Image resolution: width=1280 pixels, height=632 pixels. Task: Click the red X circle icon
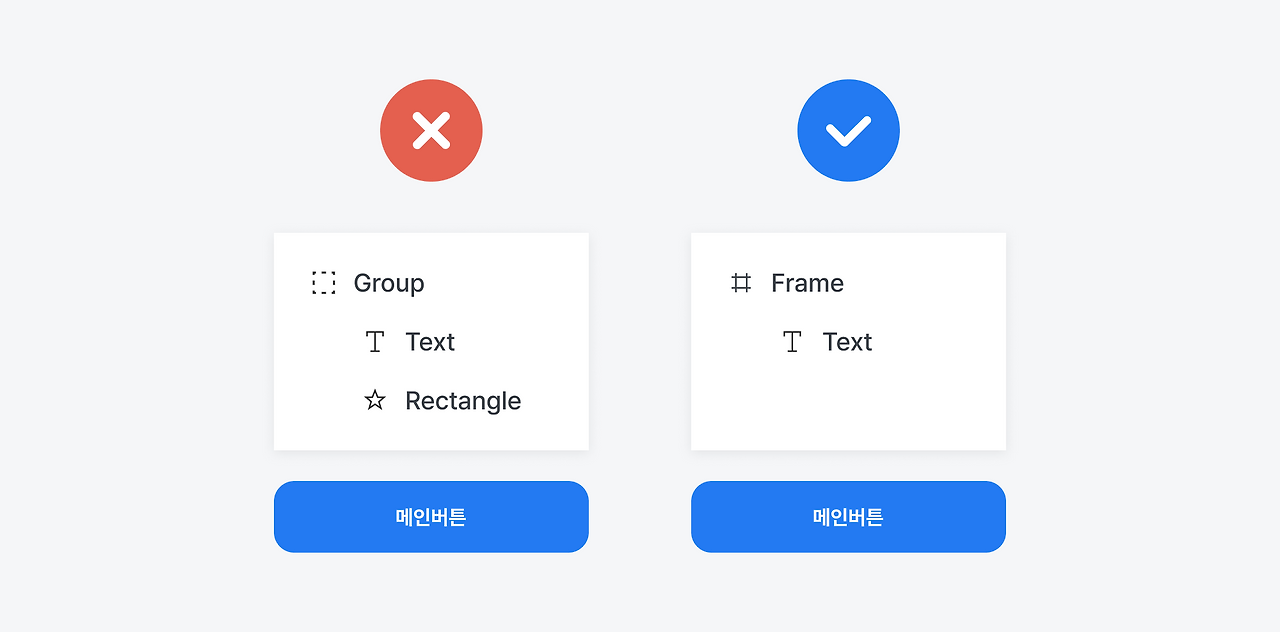[431, 131]
